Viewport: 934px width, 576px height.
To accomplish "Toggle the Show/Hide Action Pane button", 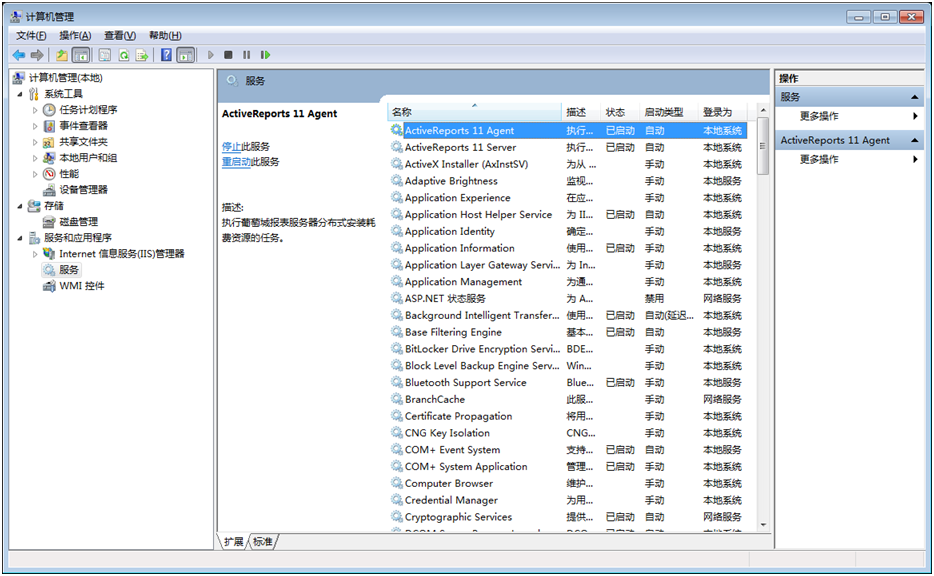I will coord(186,55).
